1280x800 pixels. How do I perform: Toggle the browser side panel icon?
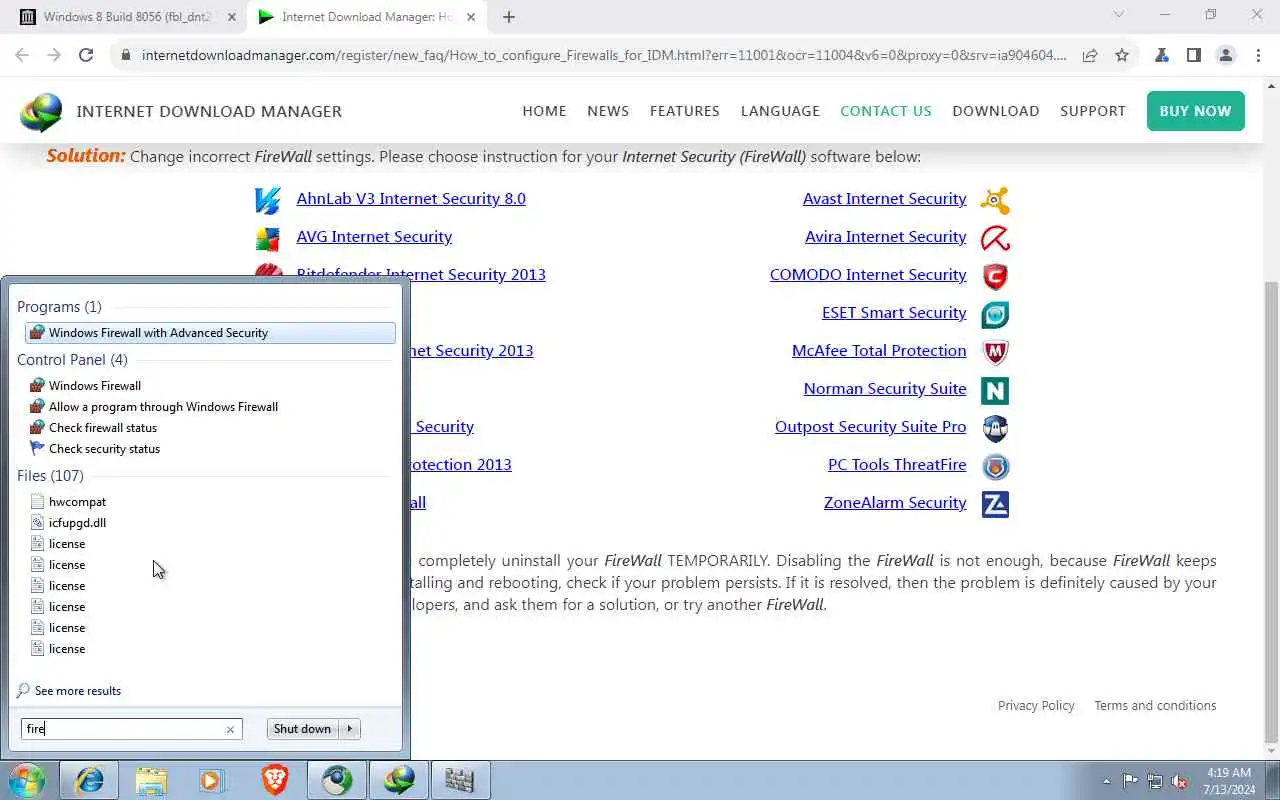[x=1193, y=55]
